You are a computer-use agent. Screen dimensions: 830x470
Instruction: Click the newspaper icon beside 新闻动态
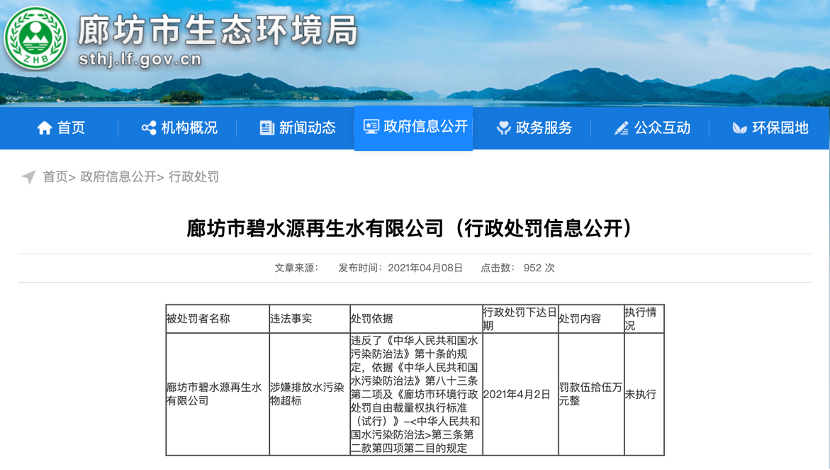click(267, 128)
